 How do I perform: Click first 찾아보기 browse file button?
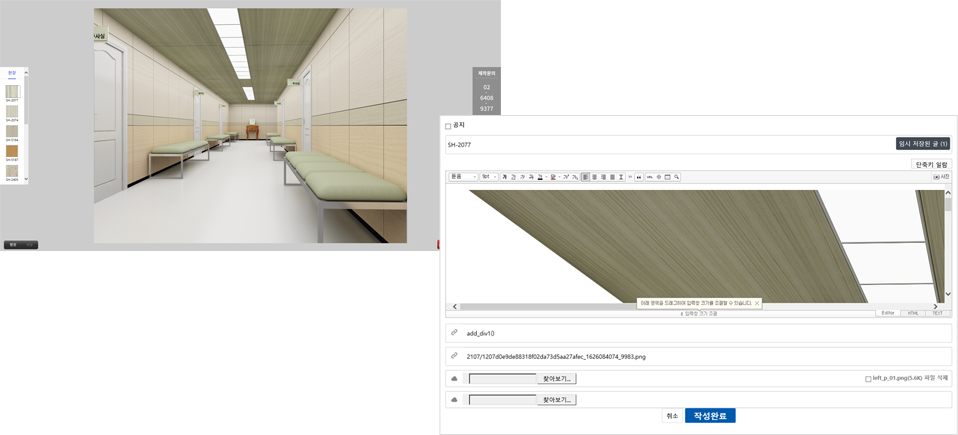pos(557,379)
